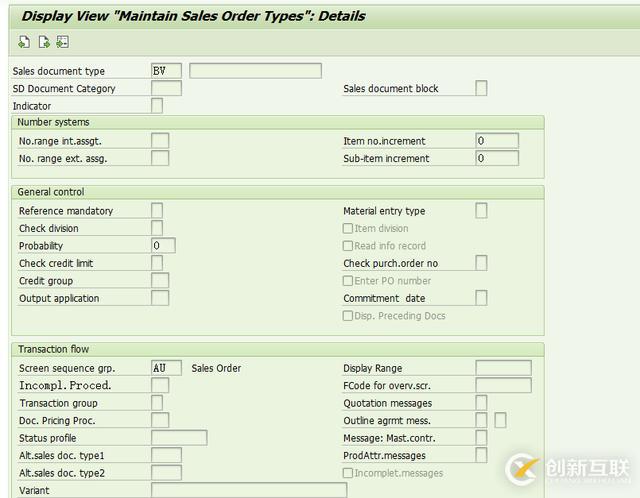The image size is (640, 498).
Task: Click the Sales document type field
Action: (x=166, y=71)
